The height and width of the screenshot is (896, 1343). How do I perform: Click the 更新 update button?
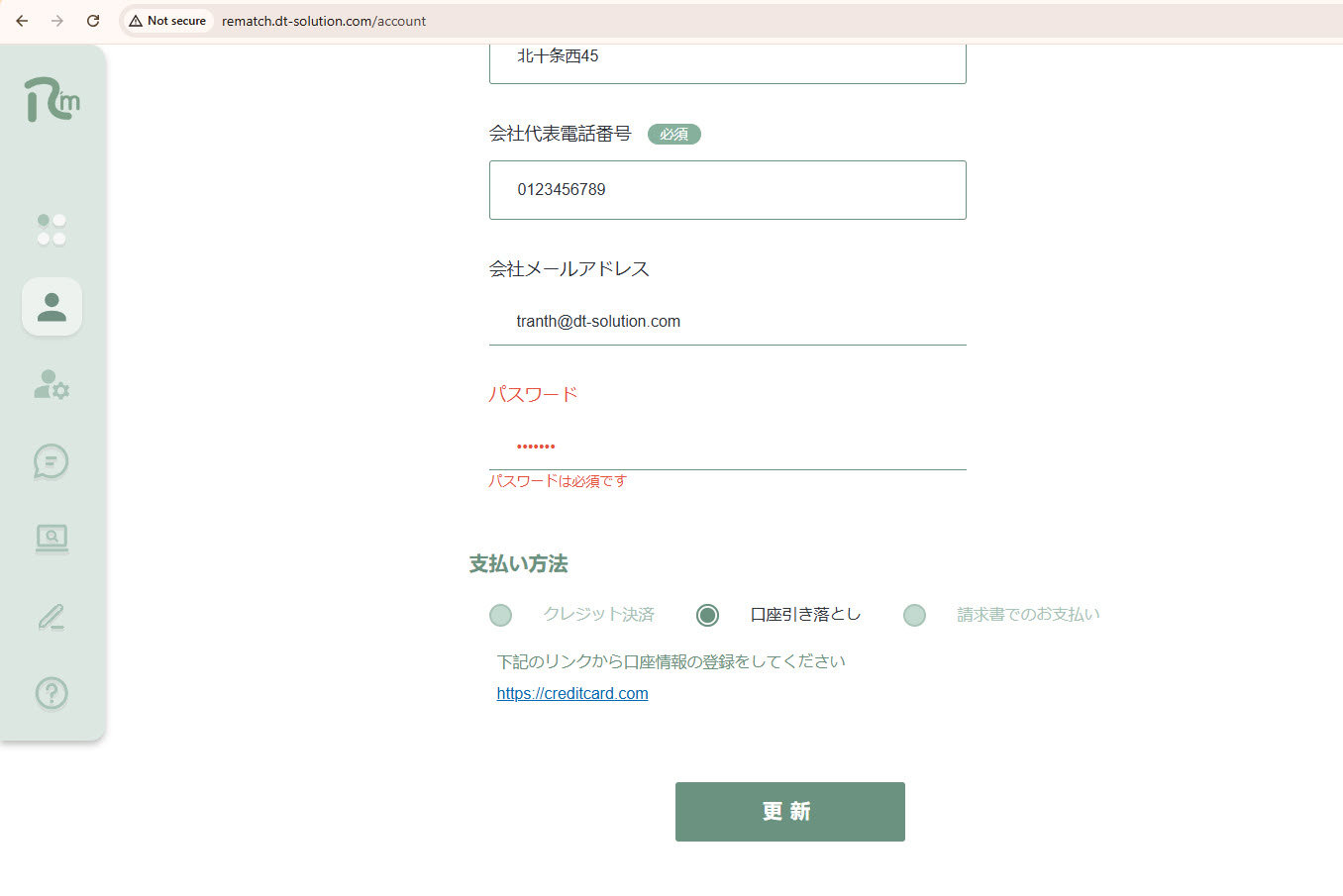tap(789, 812)
